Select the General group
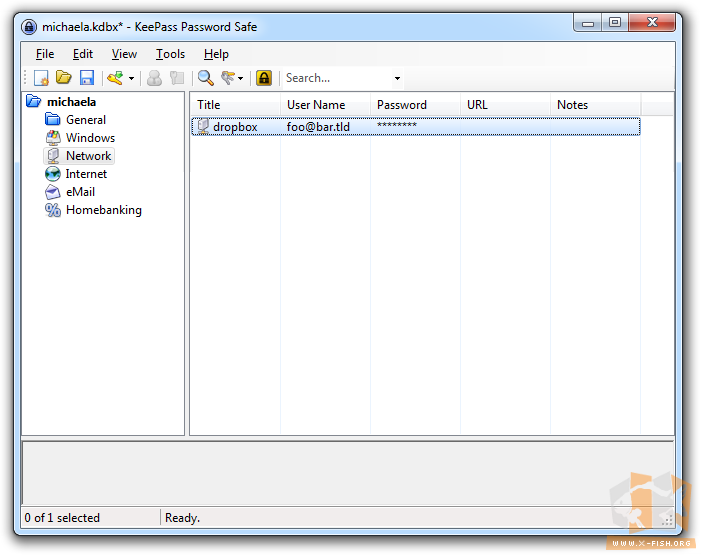701x555 pixels. (86, 120)
